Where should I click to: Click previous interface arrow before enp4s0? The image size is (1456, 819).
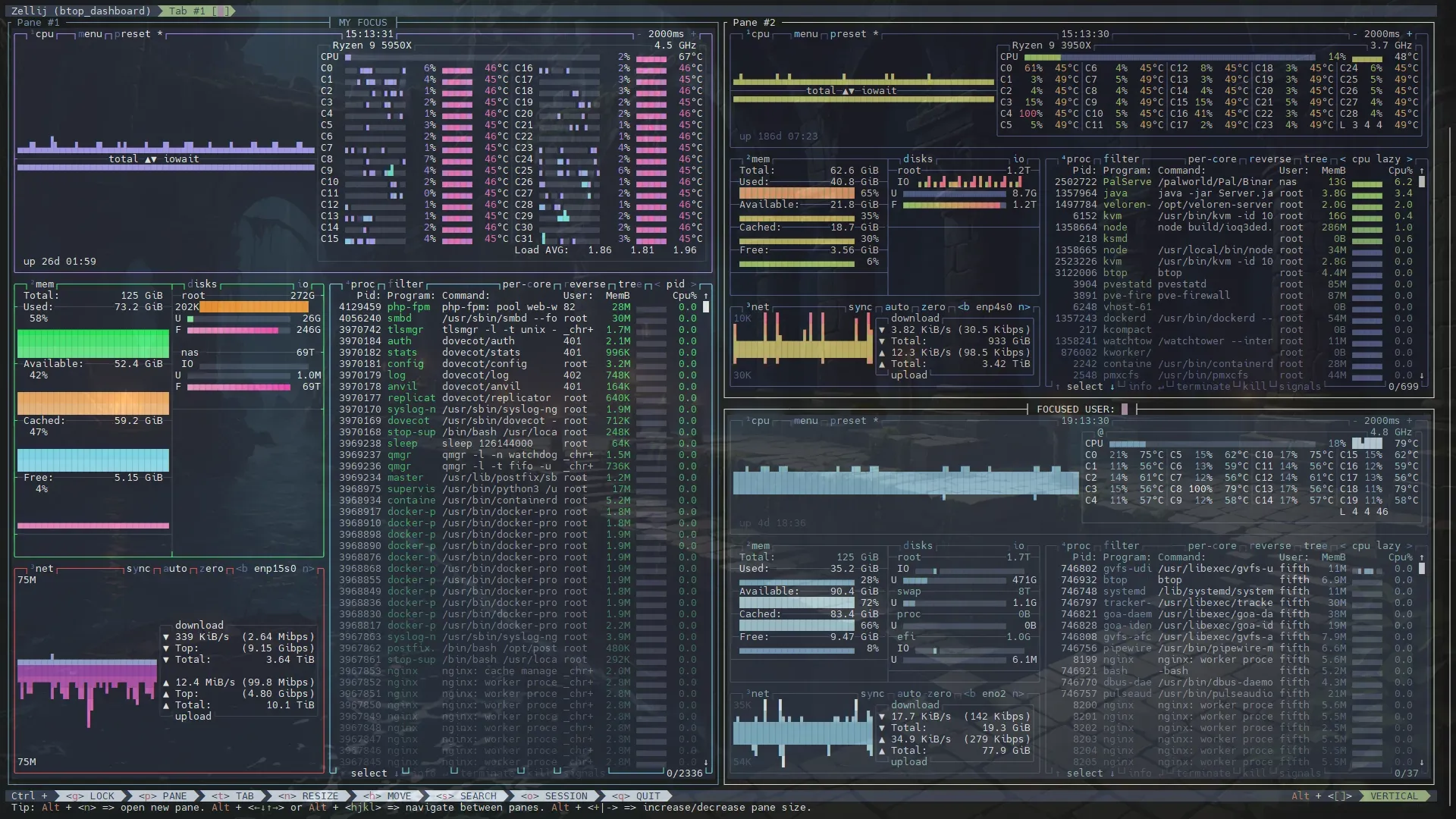(x=963, y=307)
